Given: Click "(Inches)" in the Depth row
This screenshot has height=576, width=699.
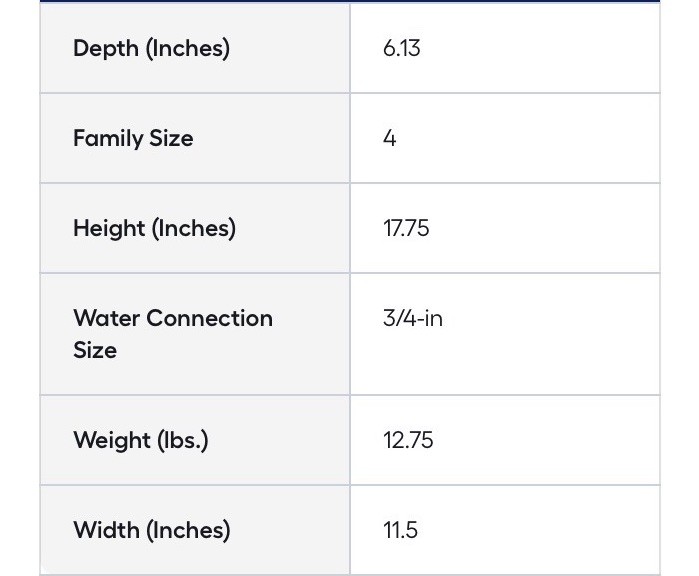Looking at the screenshot, I should tap(188, 48).
